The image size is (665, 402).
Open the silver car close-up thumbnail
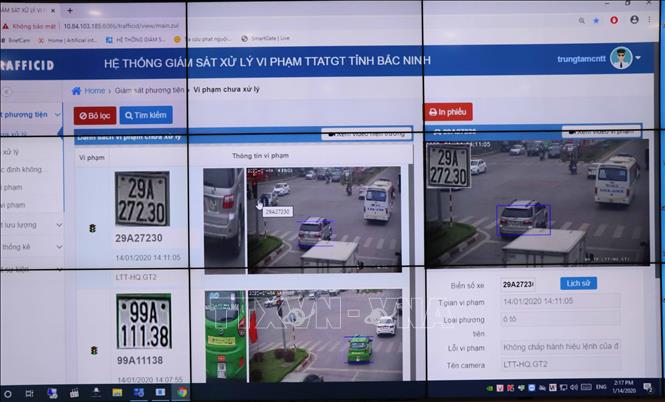224,221
